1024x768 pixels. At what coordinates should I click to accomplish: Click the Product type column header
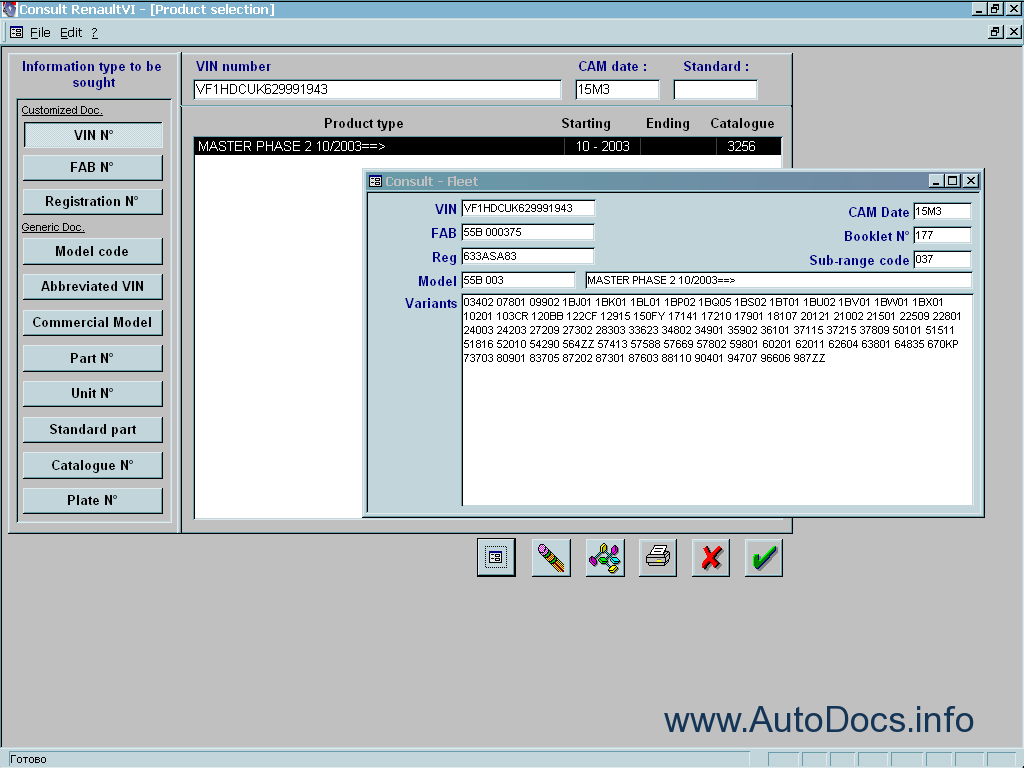pyautogui.click(x=364, y=123)
